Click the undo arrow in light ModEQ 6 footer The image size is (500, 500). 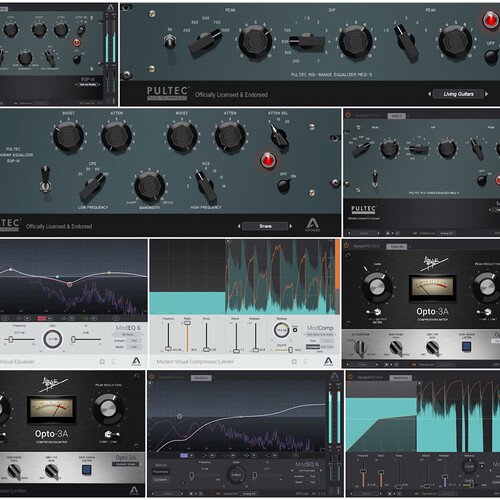113,361
